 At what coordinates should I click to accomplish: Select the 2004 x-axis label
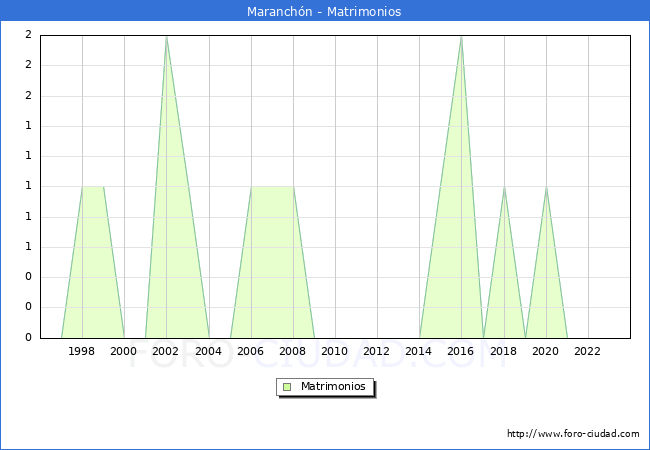(x=208, y=351)
